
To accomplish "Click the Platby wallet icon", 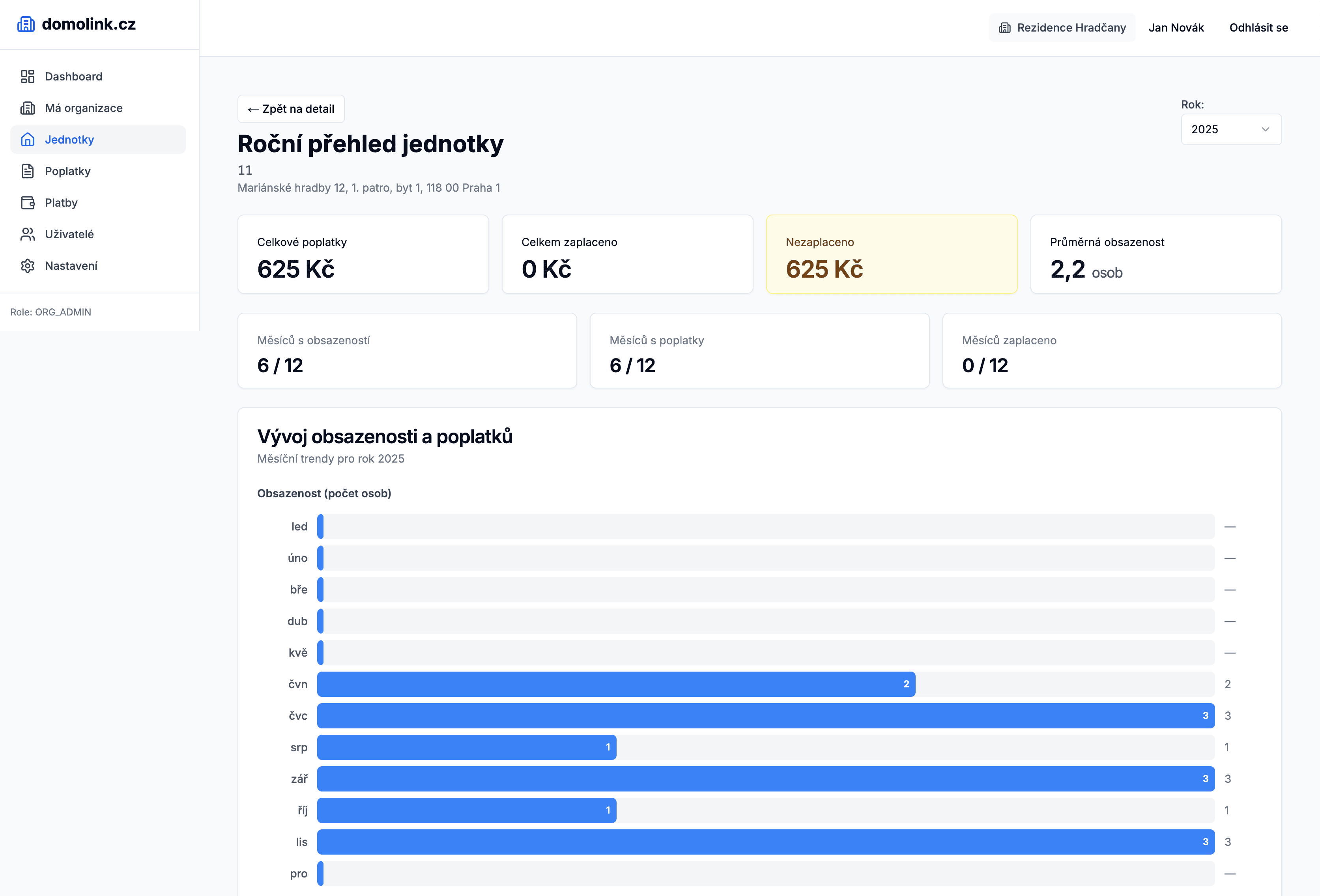I will (x=27, y=203).
